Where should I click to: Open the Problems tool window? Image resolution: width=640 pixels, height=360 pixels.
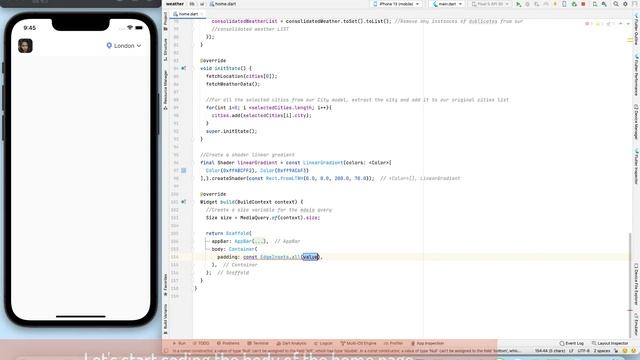[228, 343]
